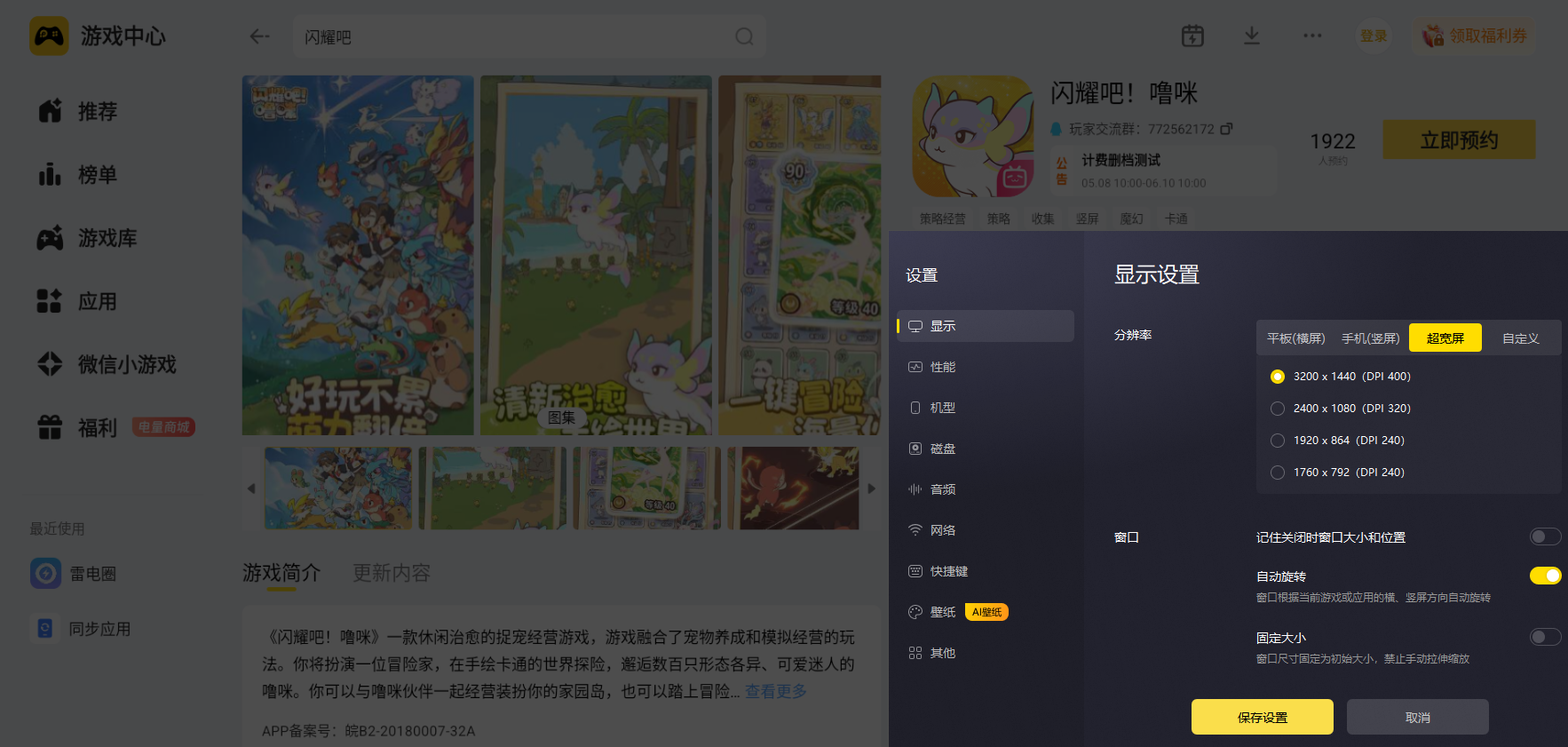Select the first screenshot thumbnail

pos(338,489)
